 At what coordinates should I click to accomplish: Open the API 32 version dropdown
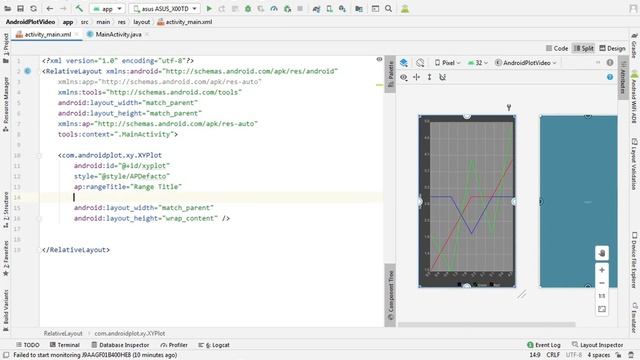(x=478, y=62)
